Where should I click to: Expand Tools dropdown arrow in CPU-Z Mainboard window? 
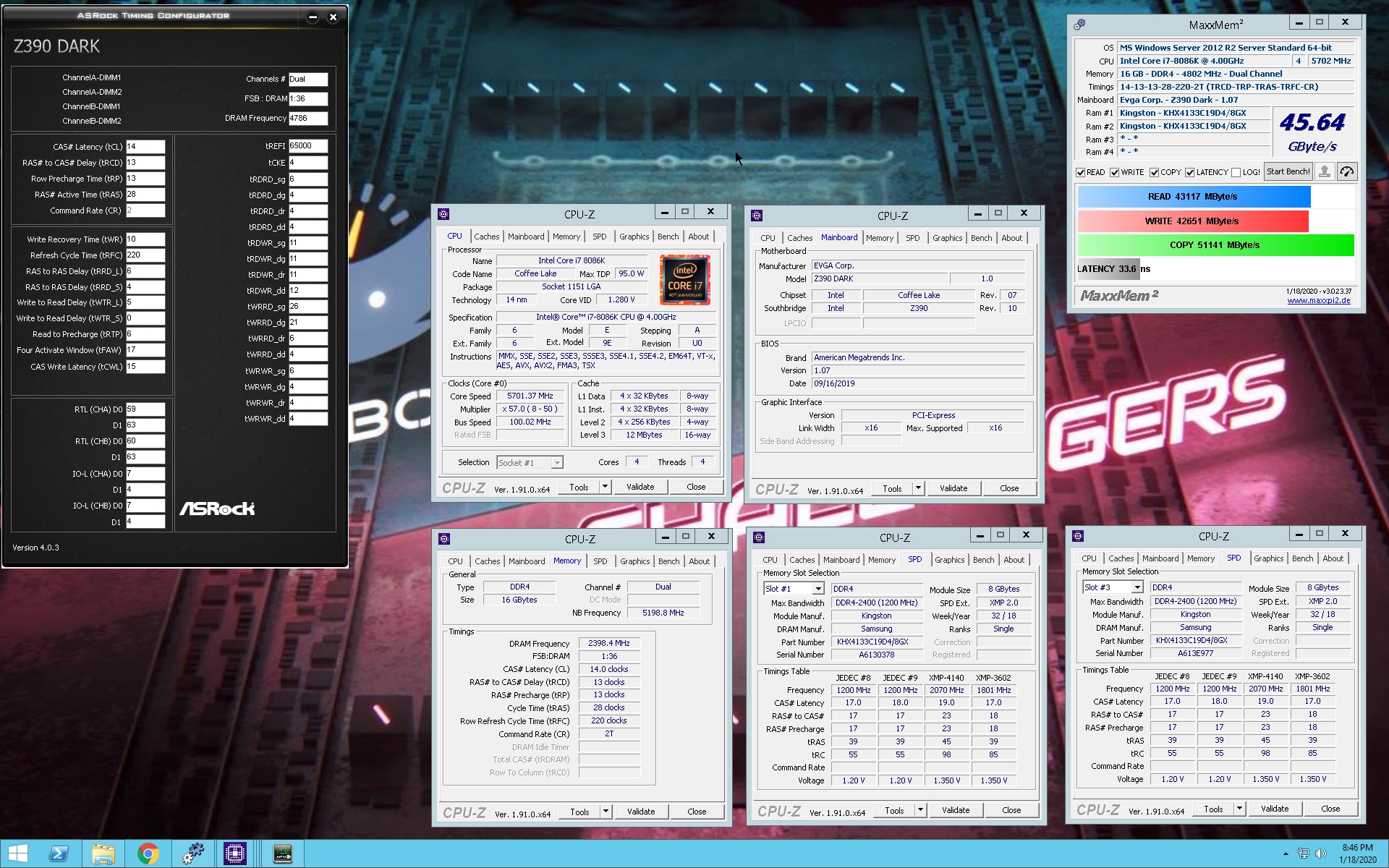(x=919, y=488)
